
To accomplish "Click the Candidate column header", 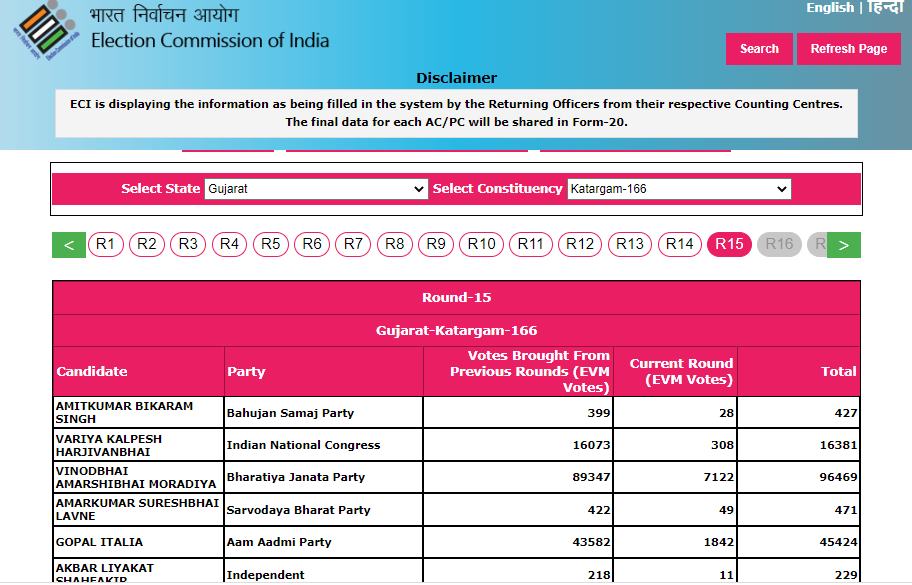I will pos(138,372).
